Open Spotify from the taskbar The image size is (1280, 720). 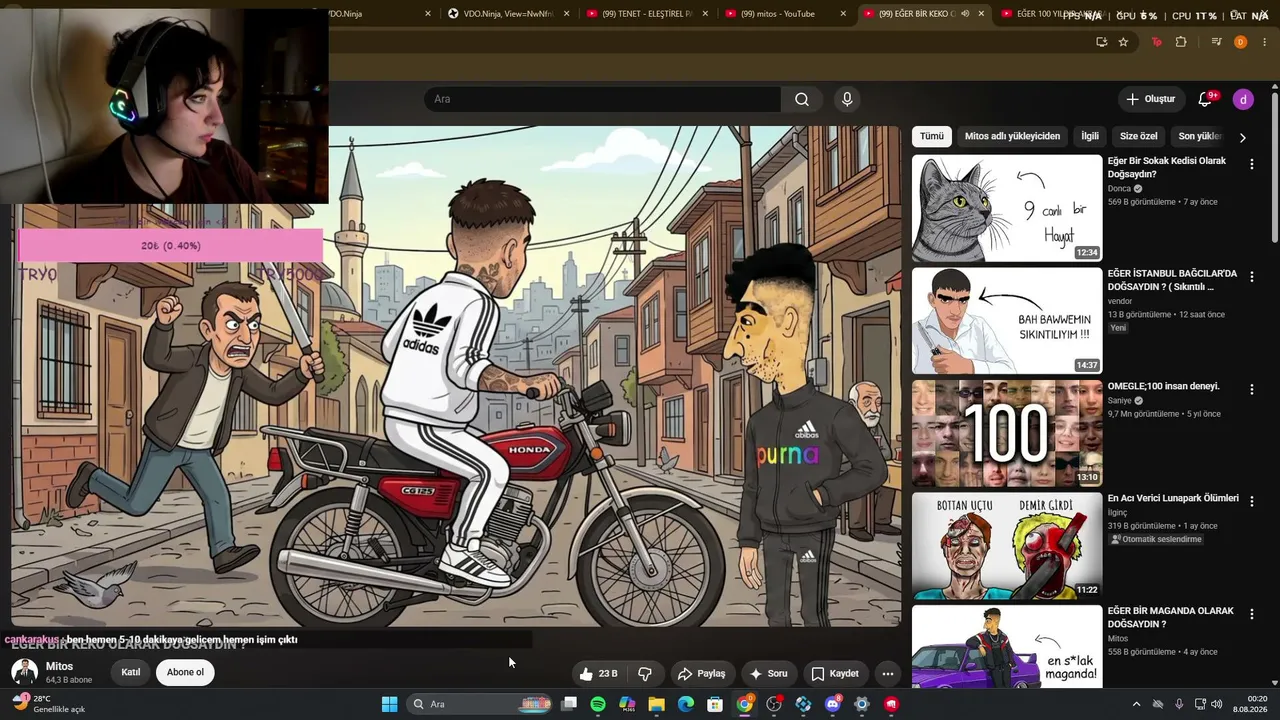tap(598, 704)
